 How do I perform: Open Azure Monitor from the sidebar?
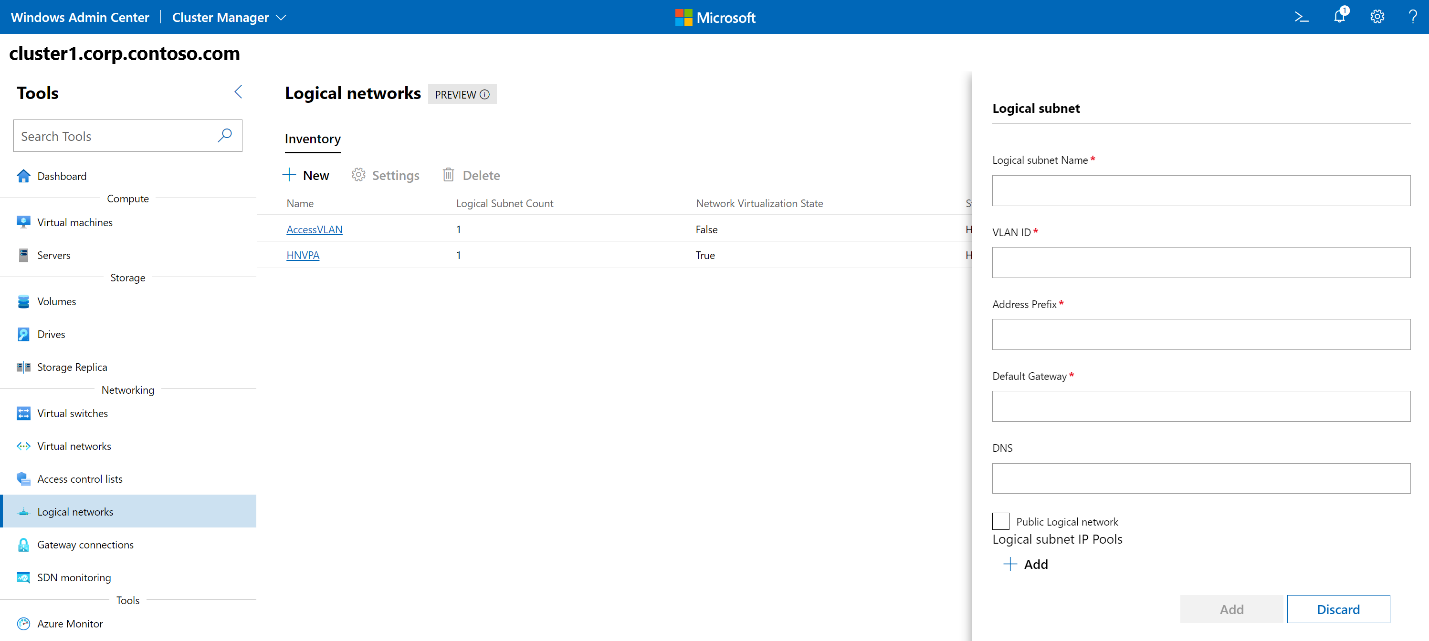[x=68, y=623]
